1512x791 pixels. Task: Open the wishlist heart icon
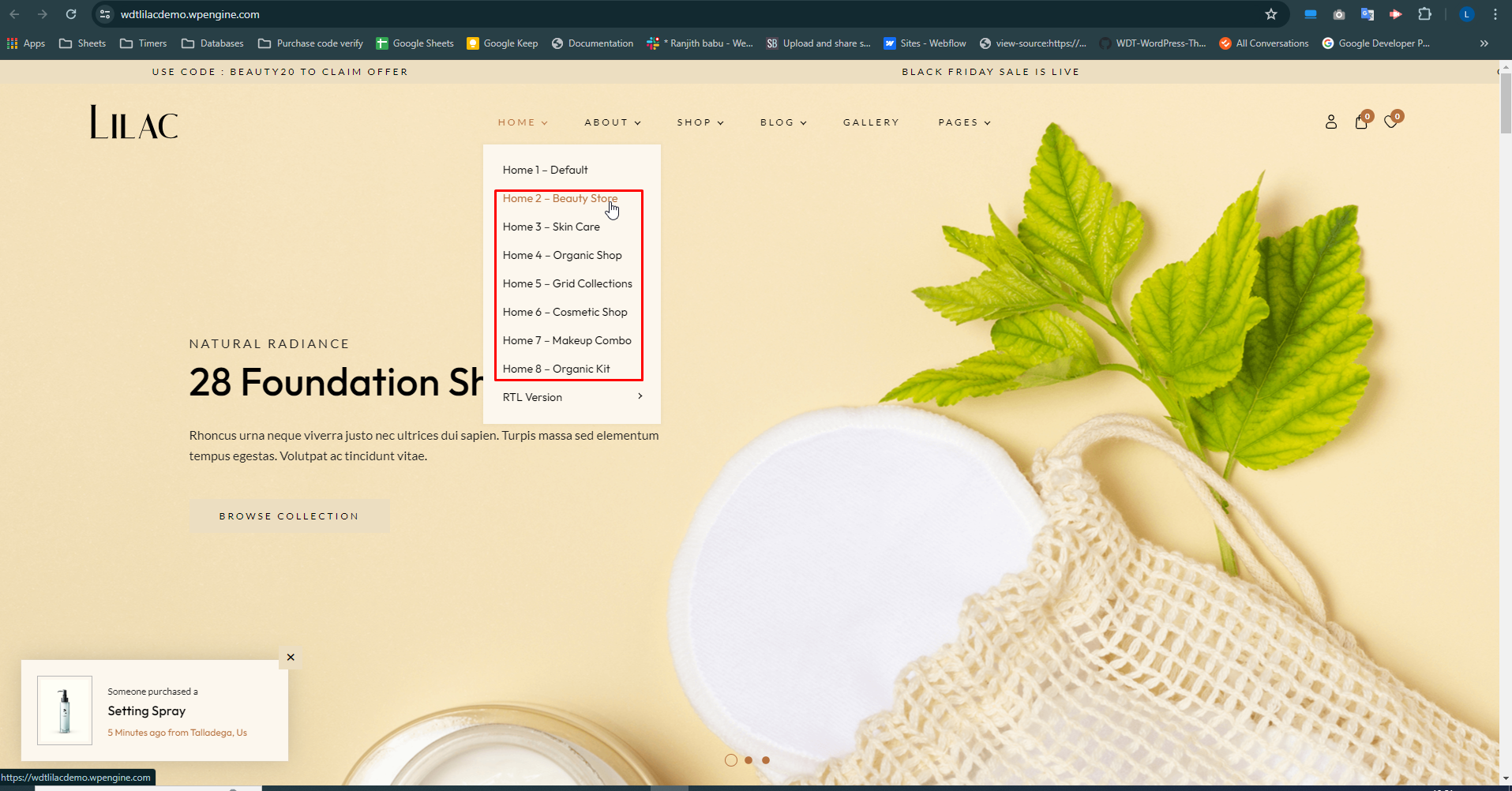pos(1391,122)
